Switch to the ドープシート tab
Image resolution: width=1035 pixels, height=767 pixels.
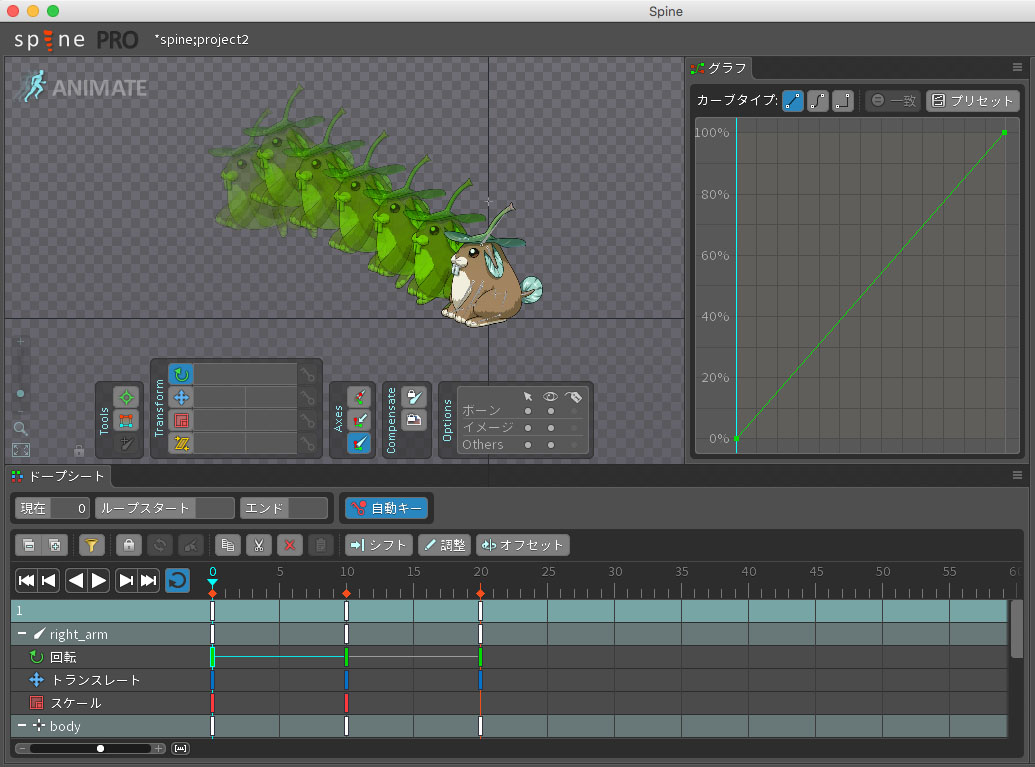pos(58,476)
